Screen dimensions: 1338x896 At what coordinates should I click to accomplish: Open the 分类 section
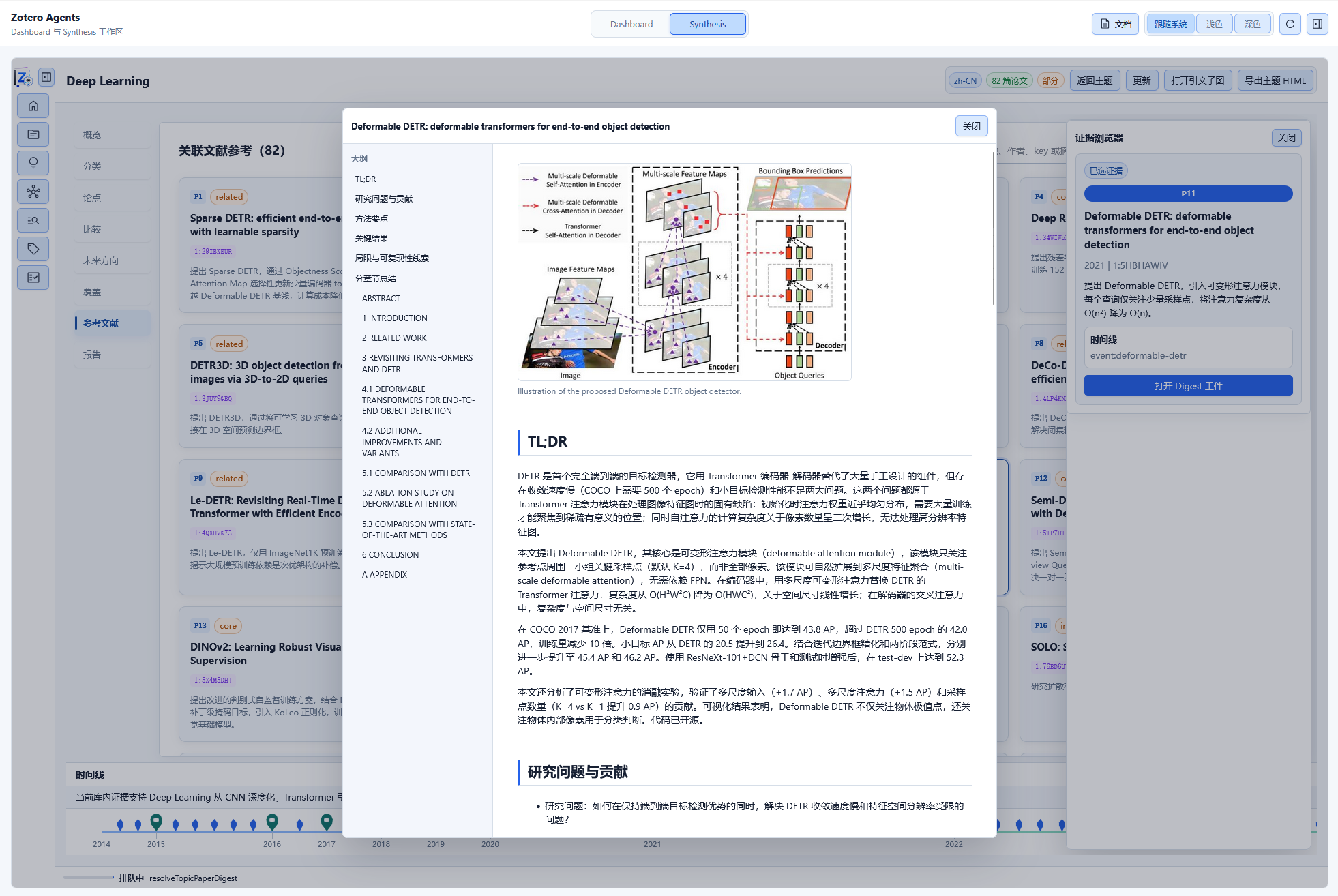pos(113,166)
